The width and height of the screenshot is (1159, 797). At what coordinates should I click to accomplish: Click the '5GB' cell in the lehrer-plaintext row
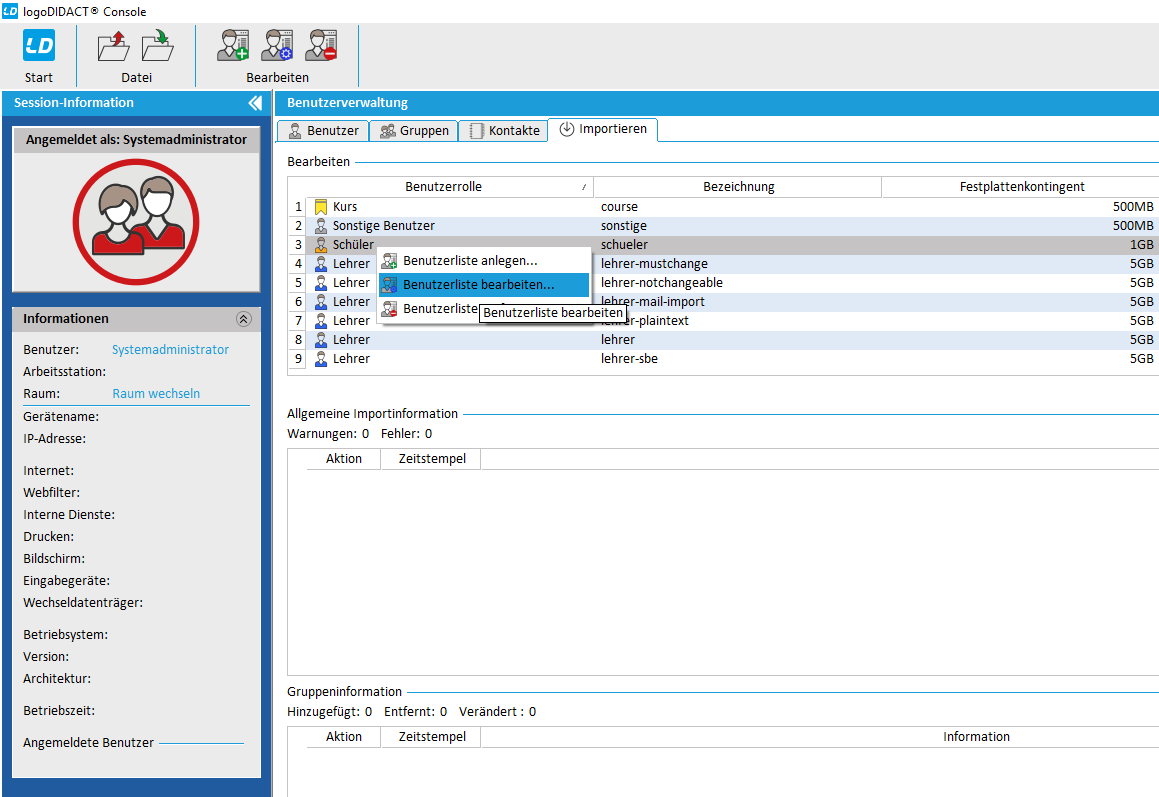[1021, 321]
